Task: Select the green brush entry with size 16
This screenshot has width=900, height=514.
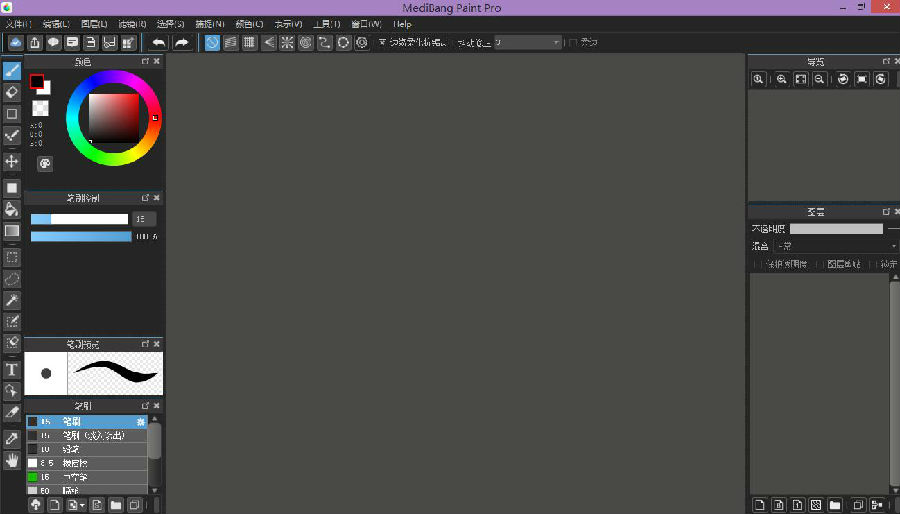Action: 86,478
